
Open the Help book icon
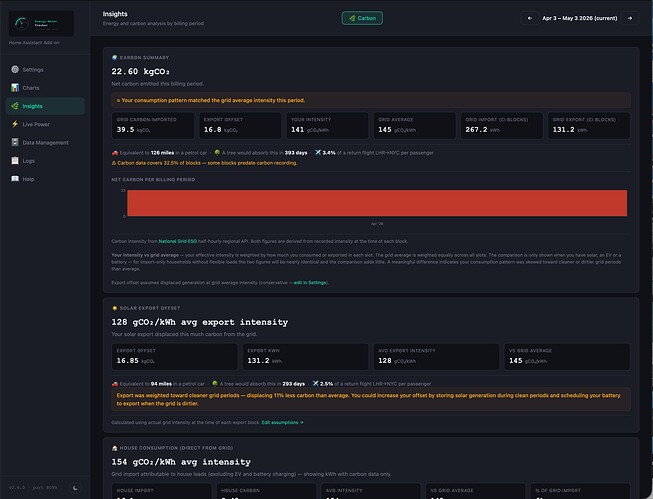pos(15,179)
